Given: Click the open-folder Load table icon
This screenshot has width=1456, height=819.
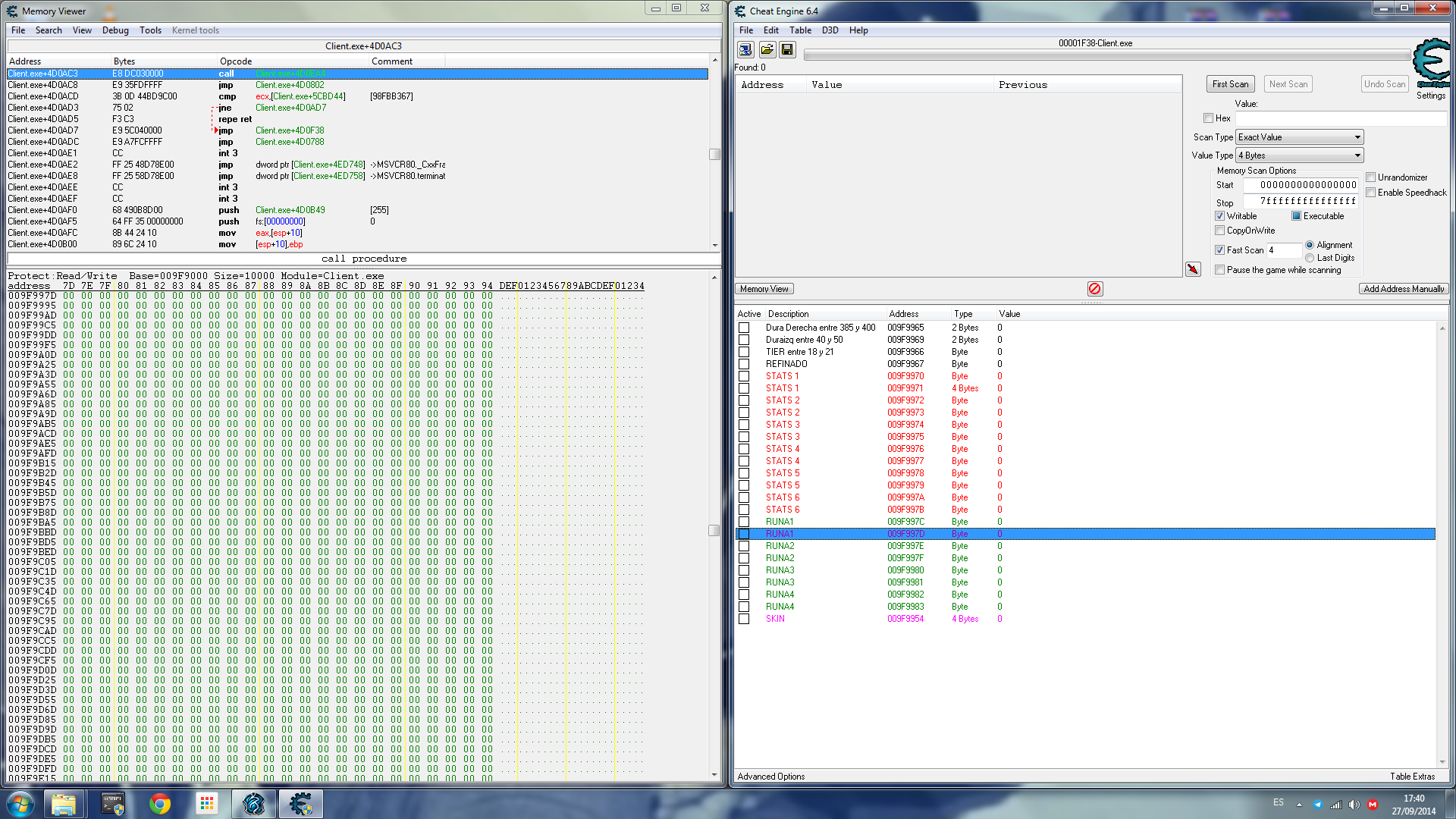Looking at the screenshot, I should click(767, 50).
